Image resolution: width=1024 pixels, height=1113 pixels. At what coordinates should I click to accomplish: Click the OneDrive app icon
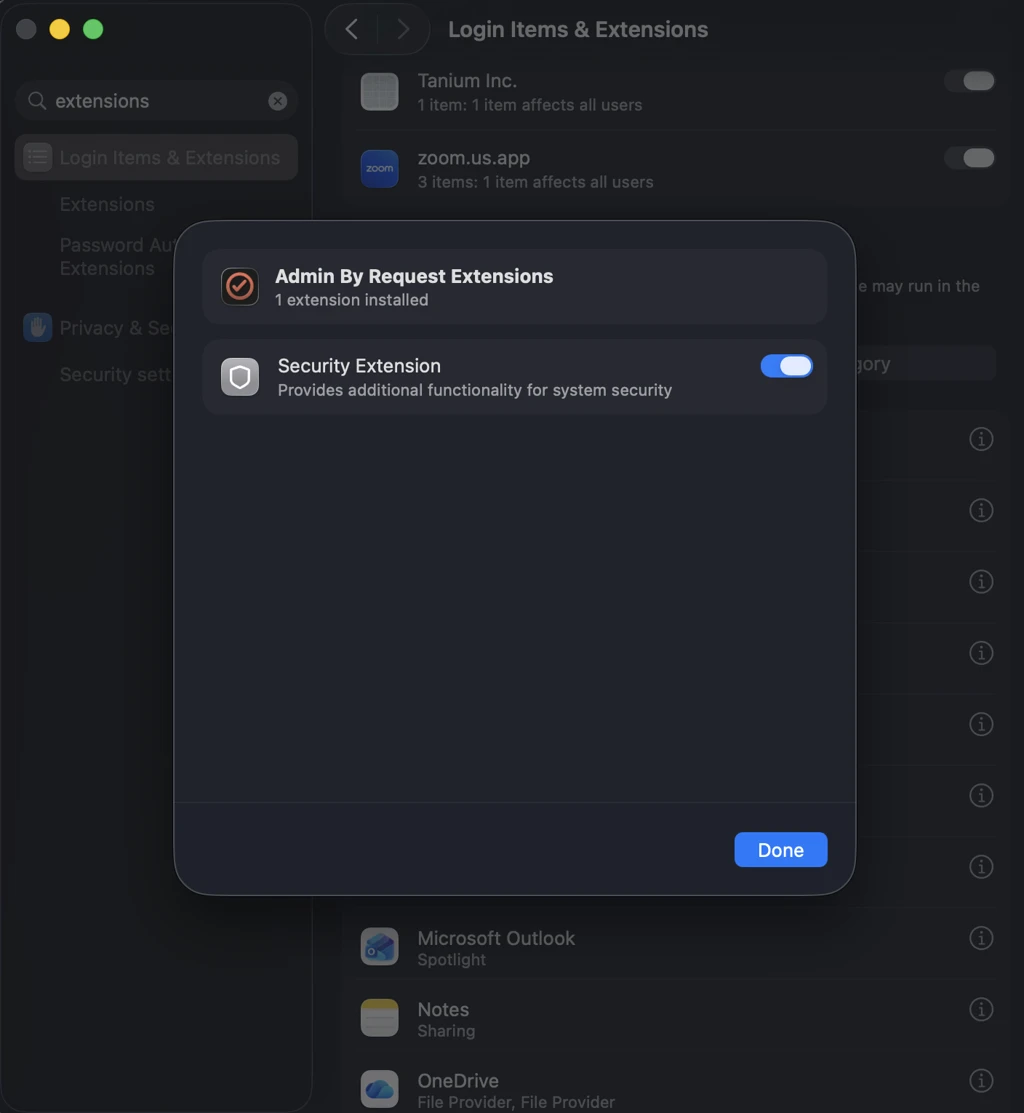click(x=380, y=1089)
